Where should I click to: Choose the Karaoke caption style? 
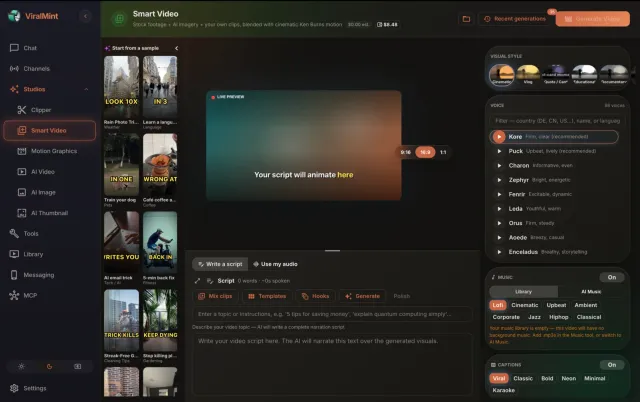503,390
